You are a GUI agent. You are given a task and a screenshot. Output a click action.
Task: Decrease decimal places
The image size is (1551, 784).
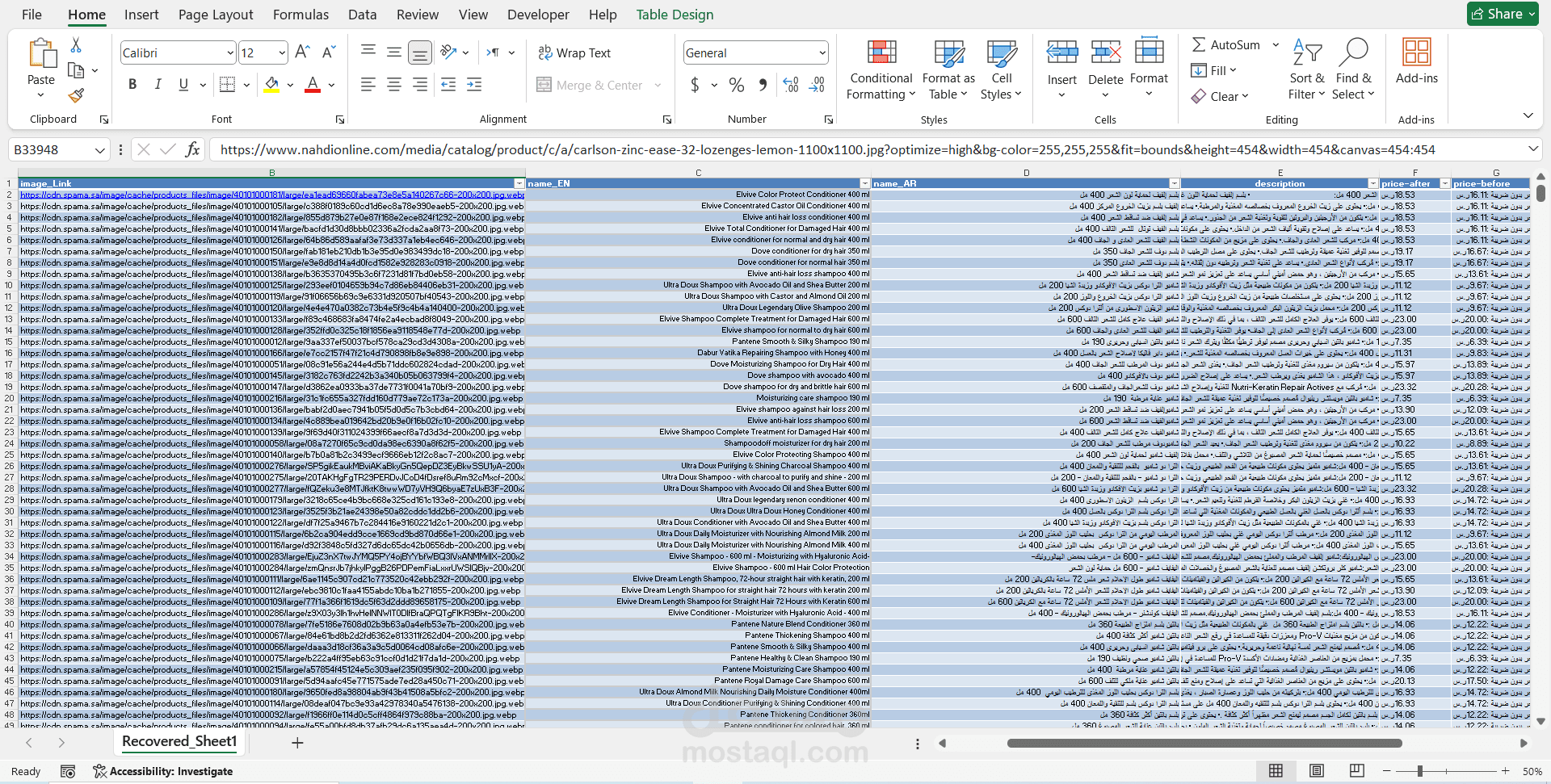click(x=817, y=85)
